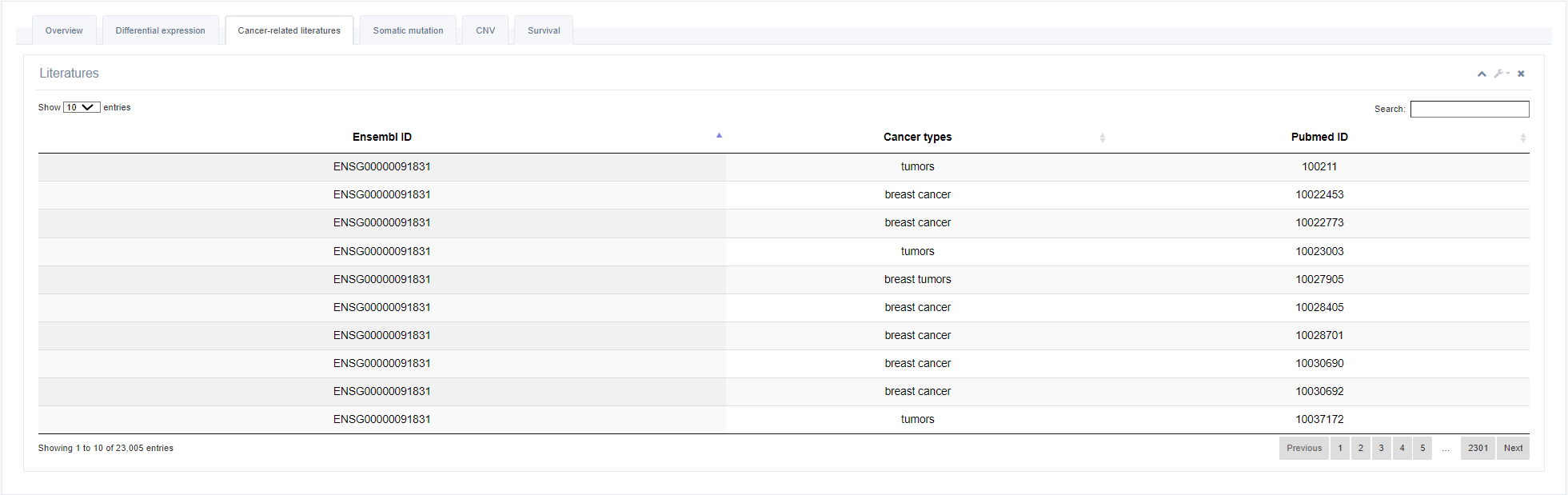Screen dimensions: 1568x495
Task: Select row with Pubmed ID 10022453
Action: pyautogui.click(x=1319, y=194)
